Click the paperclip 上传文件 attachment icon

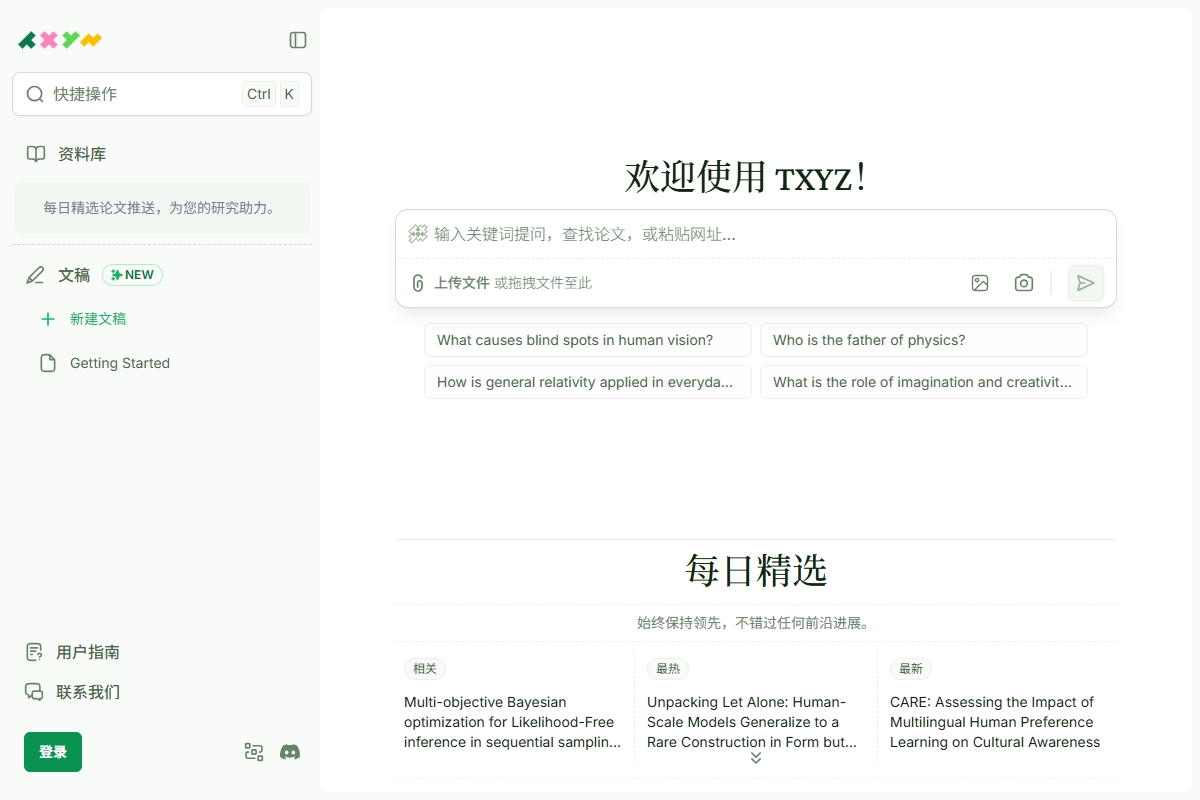(417, 282)
